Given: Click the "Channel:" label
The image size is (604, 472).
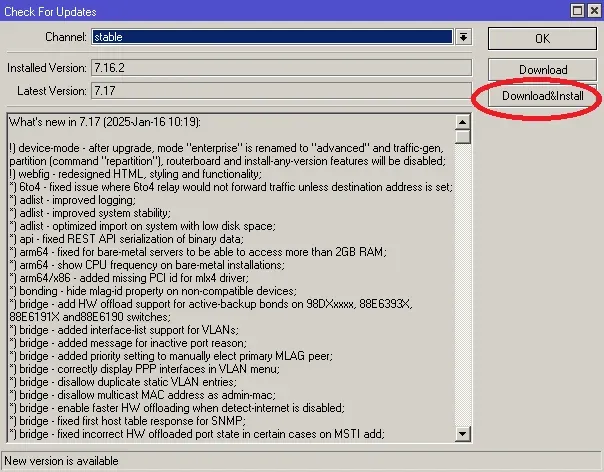Looking at the screenshot, I should pos(66,37).
